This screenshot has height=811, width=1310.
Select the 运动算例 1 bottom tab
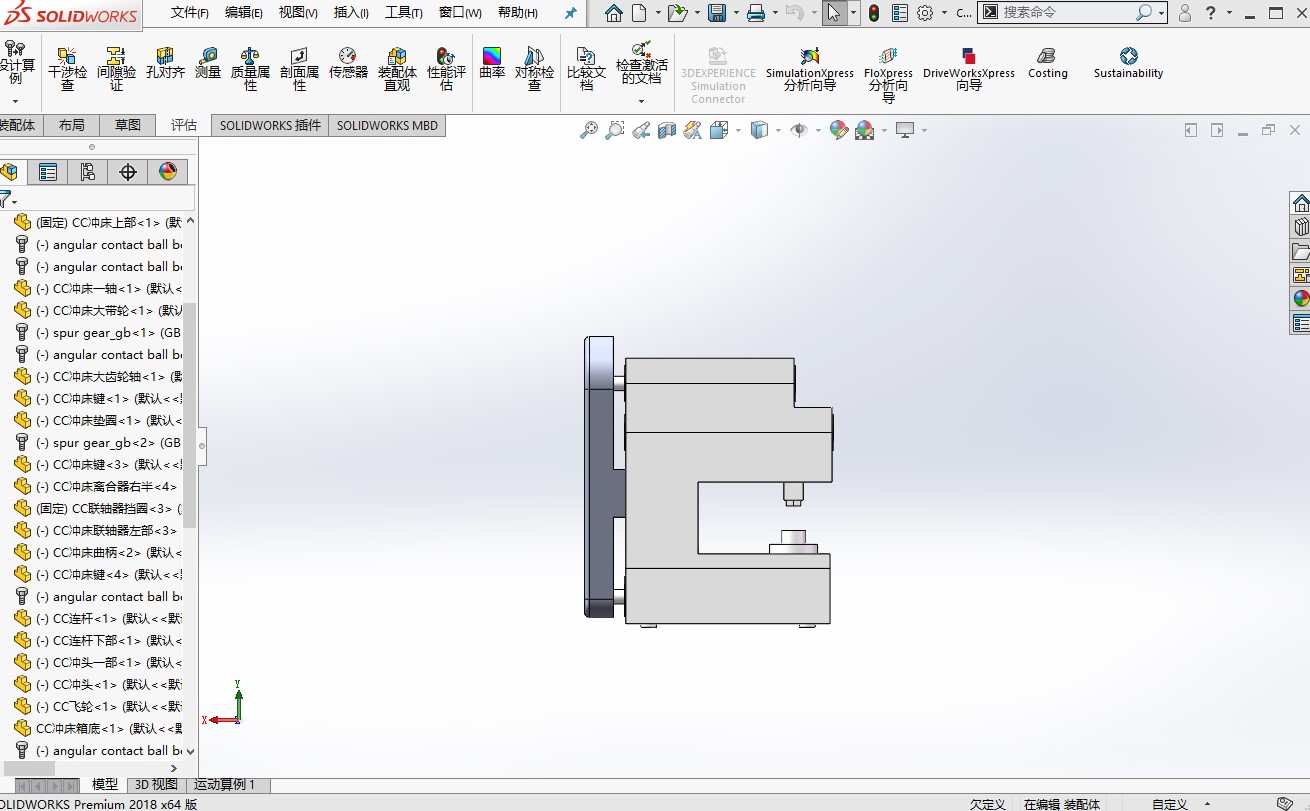coord(225,785)
